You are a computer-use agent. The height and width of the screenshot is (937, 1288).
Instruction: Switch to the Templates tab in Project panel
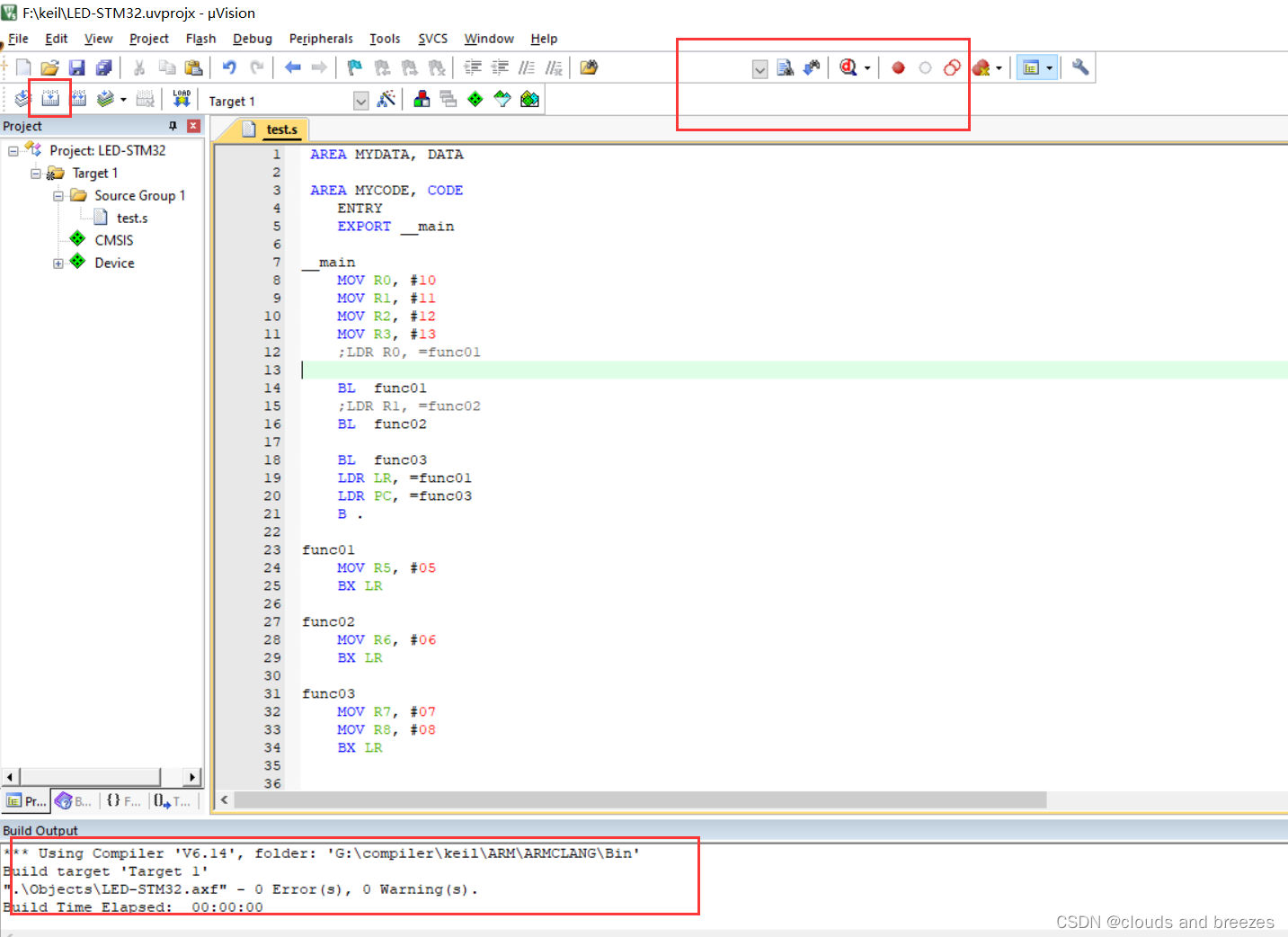click(x=173, y=801)
